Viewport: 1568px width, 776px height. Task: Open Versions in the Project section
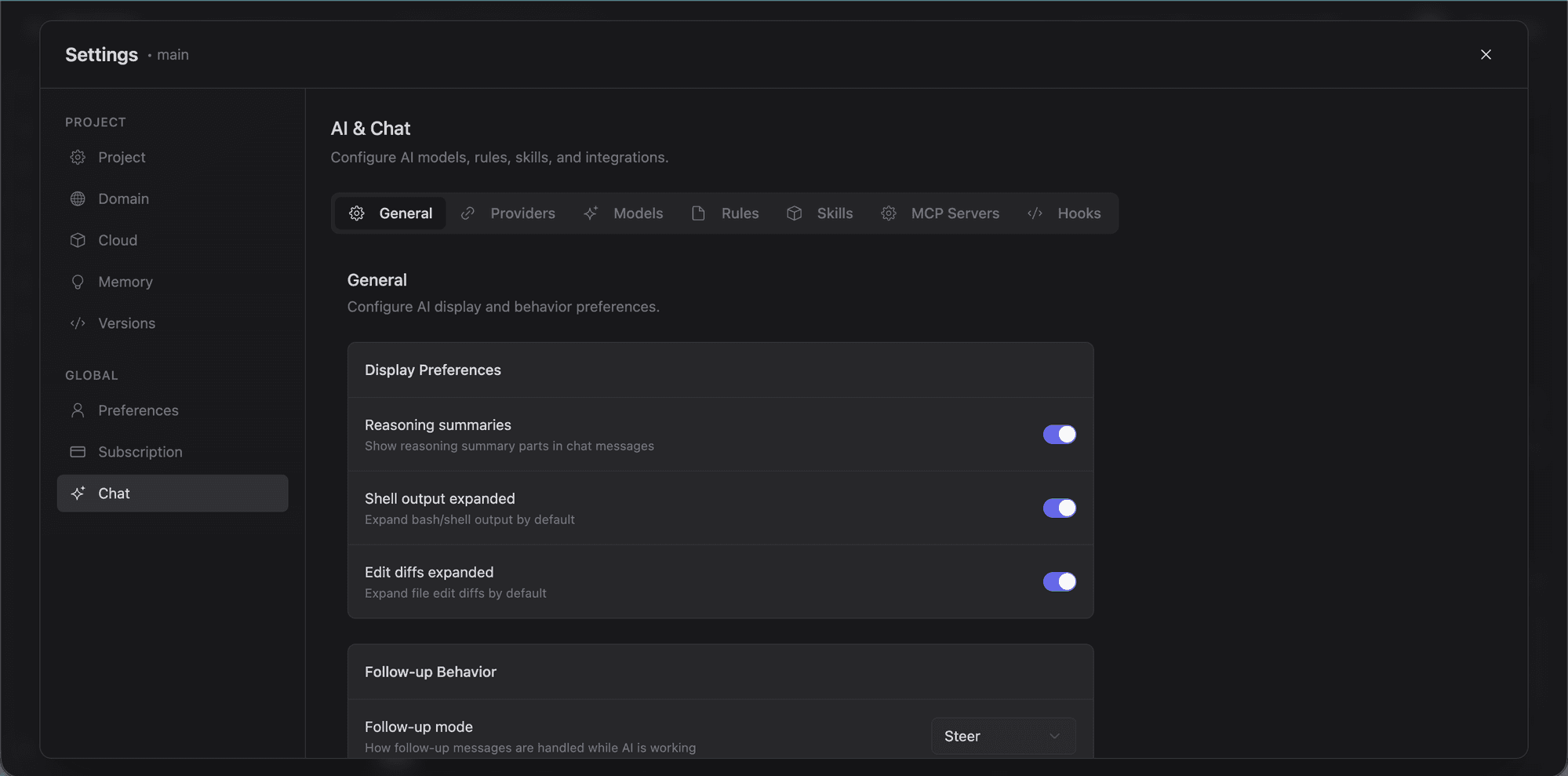pyautogui.click(x=127, y=322)
